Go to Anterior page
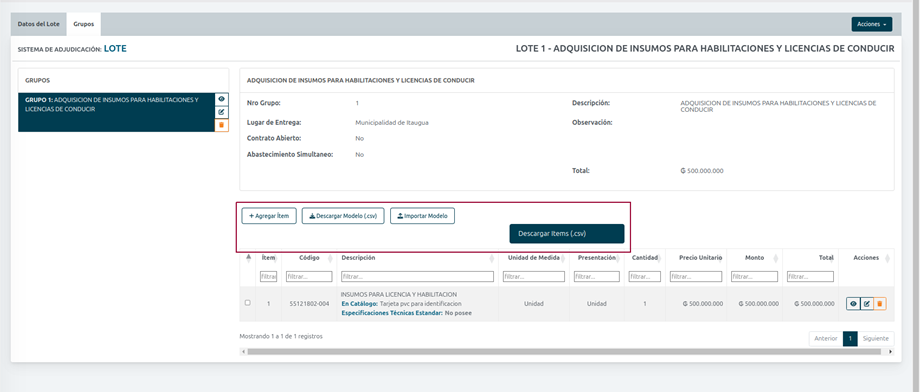The height and width of the screenshot is (392, 920). (826, 339)
